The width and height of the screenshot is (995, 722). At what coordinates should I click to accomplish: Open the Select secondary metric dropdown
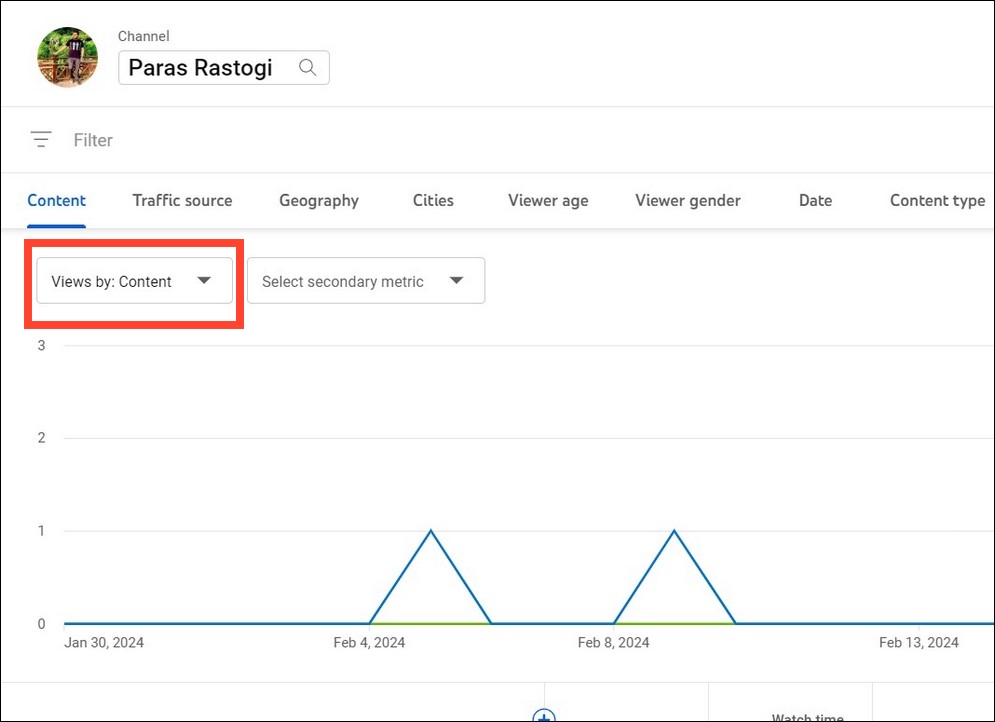point(365,281)
